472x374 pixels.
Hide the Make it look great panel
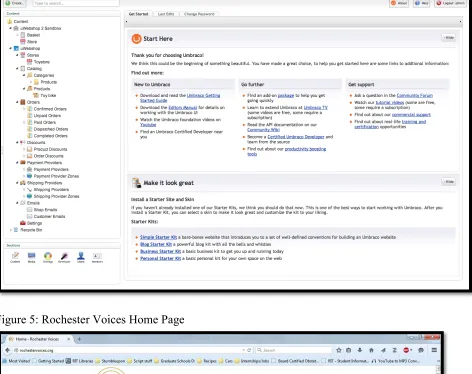pyautogui.click(x=449, y=182)
